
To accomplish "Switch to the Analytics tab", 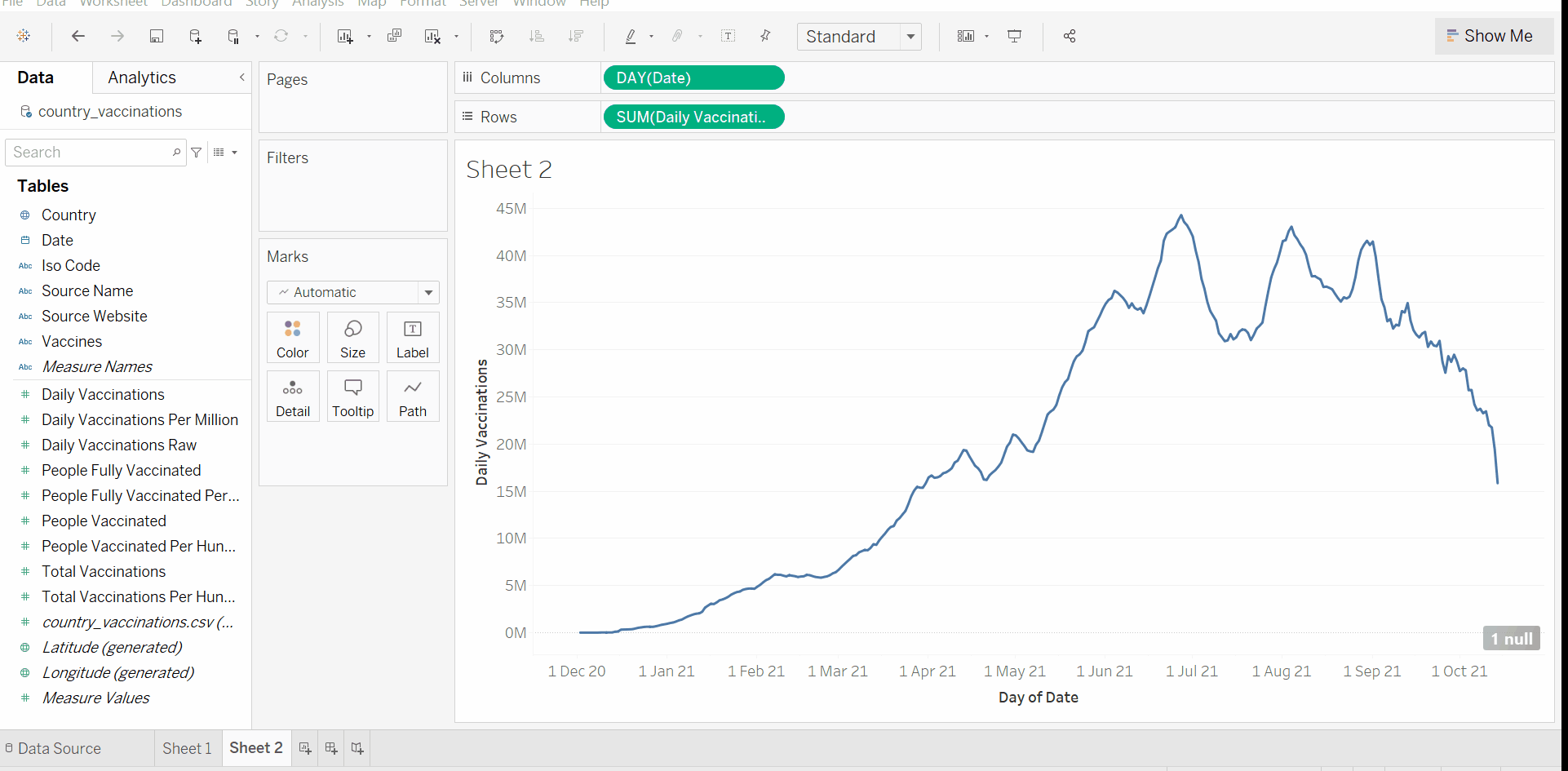I will (x=142, y=78).
